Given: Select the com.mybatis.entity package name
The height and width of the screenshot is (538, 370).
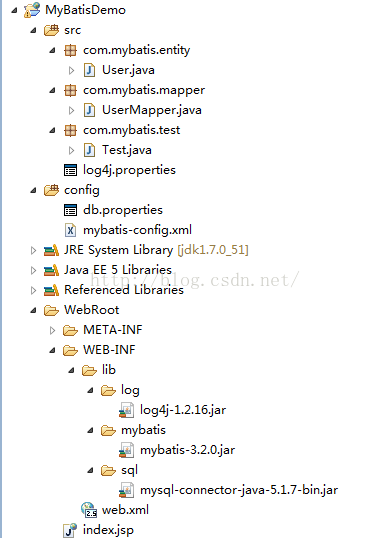Looking at the screenshot, I should click(137, 50).
